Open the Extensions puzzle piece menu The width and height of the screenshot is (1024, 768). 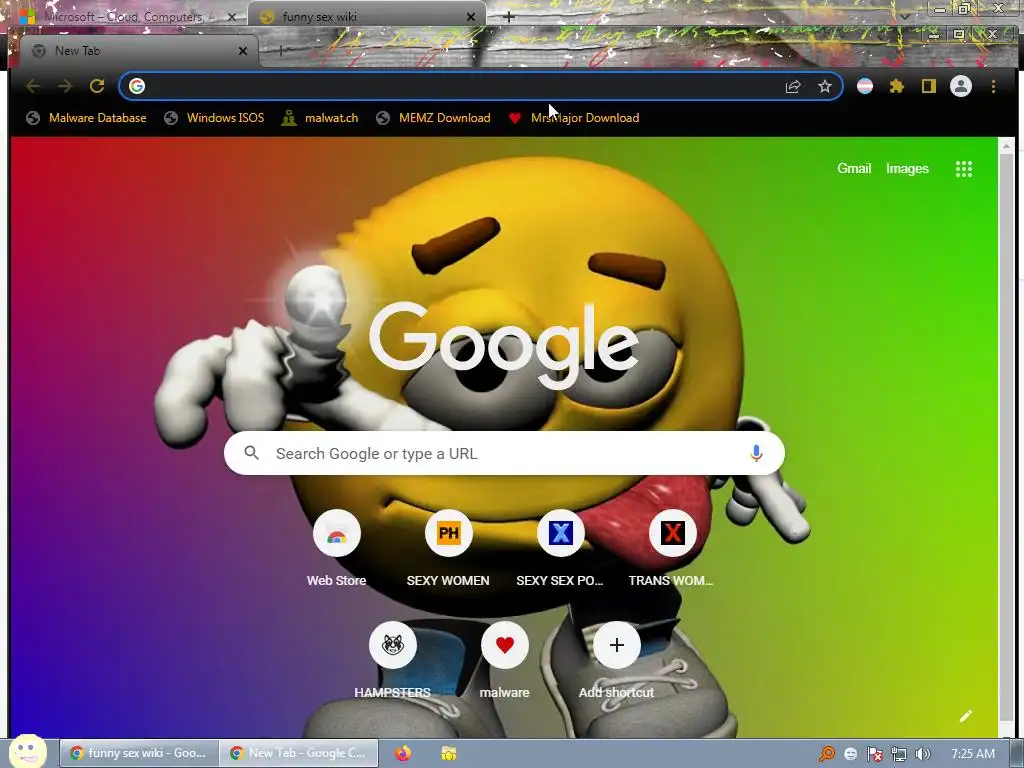click(x=897, y=86)
